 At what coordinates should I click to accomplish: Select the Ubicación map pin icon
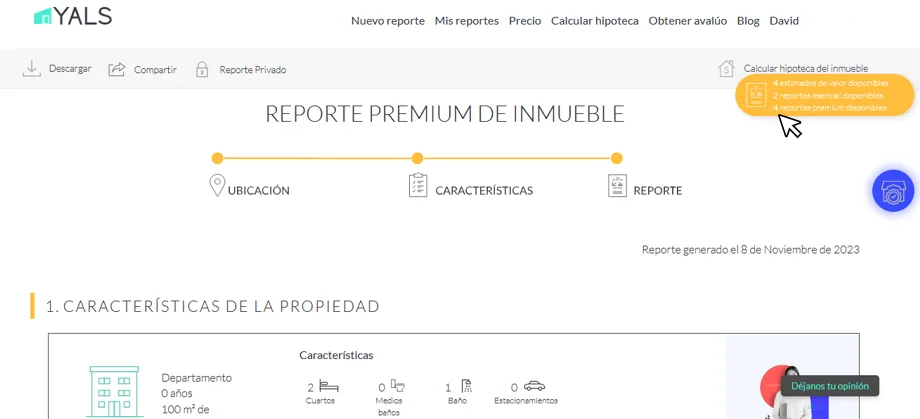tap(217, 186)
